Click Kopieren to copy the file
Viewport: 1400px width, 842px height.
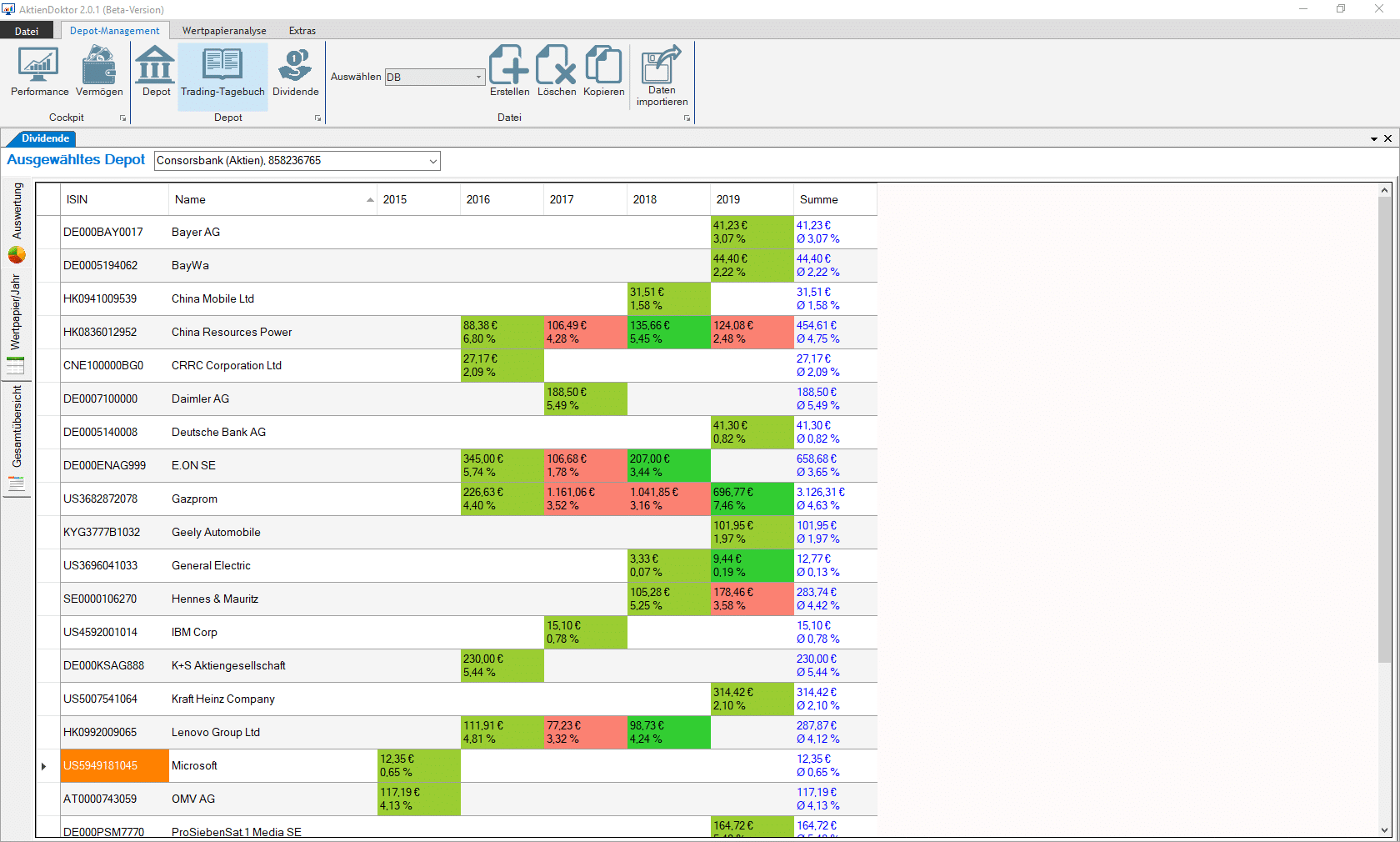[x=604, y=72]
